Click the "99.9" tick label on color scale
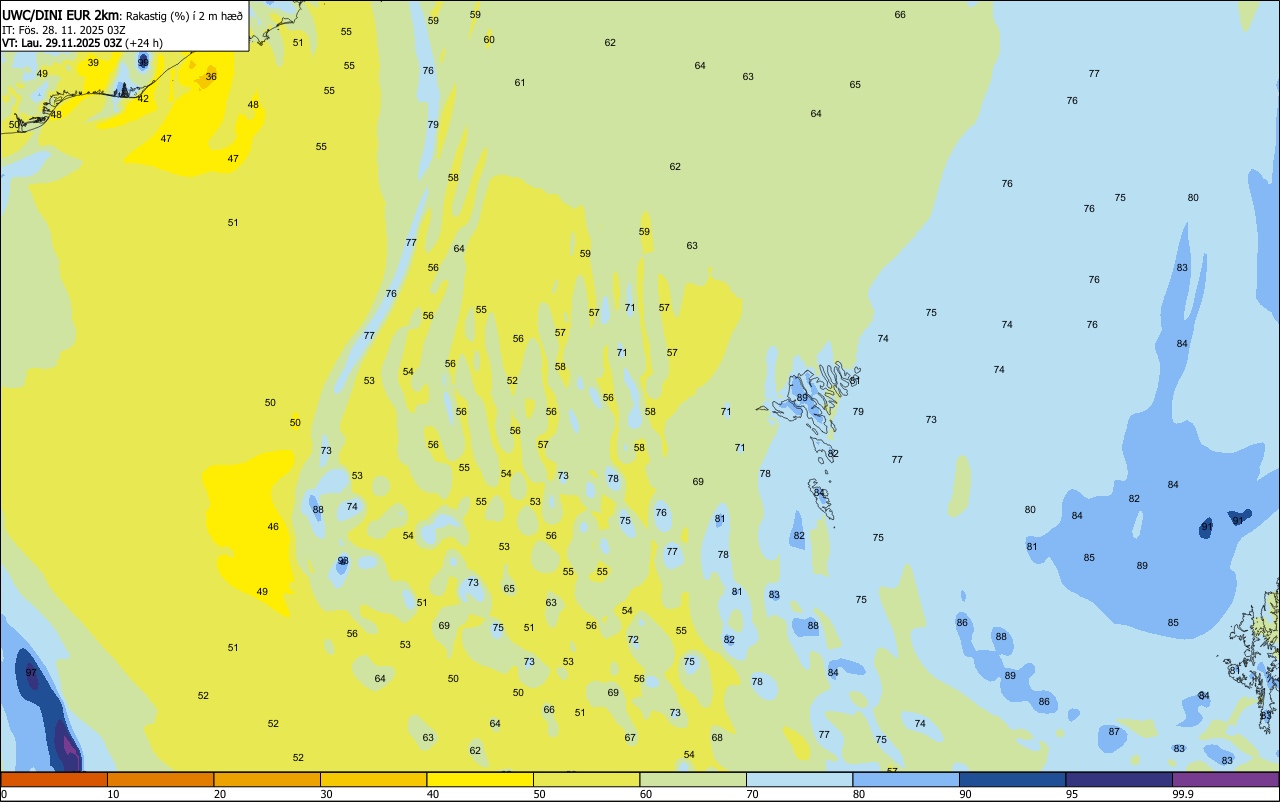1280x802 pixels. tap(1183, 794)
